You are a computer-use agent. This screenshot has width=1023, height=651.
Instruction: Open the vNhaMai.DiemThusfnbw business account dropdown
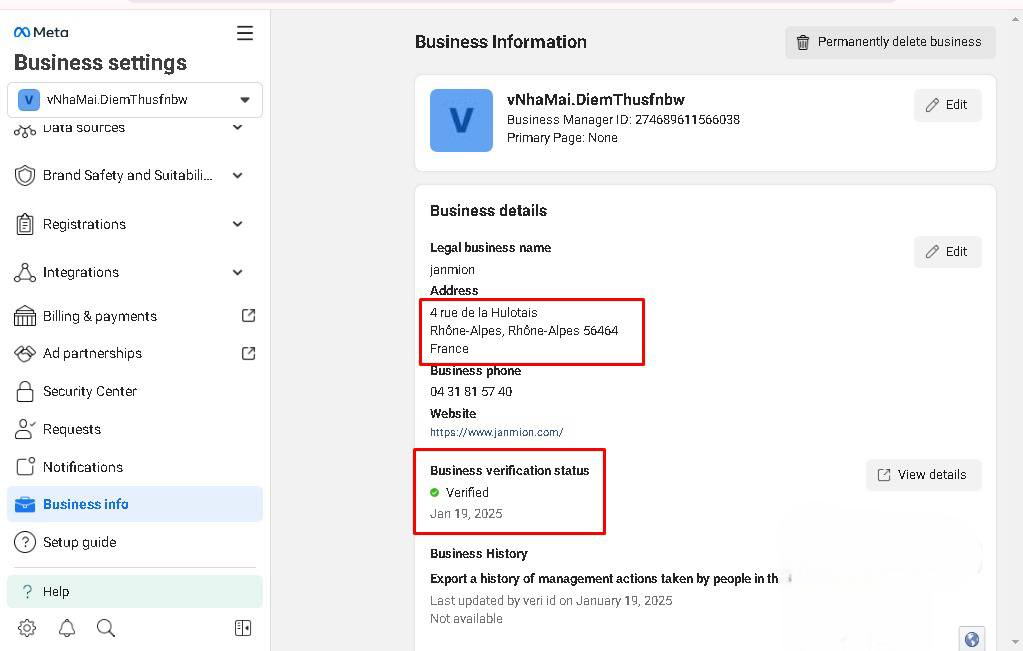click(135, 100)
